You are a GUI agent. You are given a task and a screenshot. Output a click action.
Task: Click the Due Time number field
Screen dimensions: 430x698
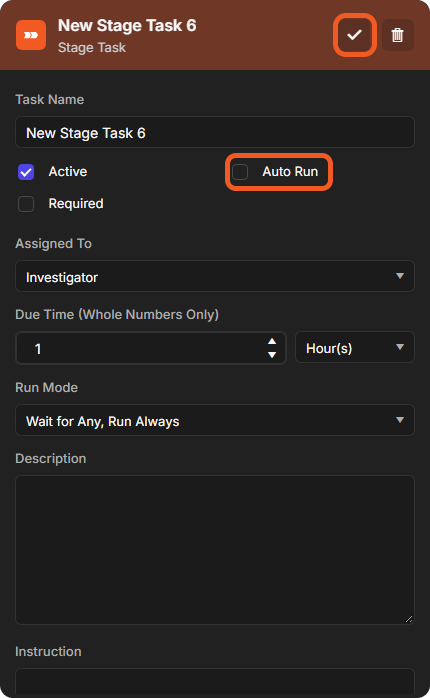click(150, 348)
